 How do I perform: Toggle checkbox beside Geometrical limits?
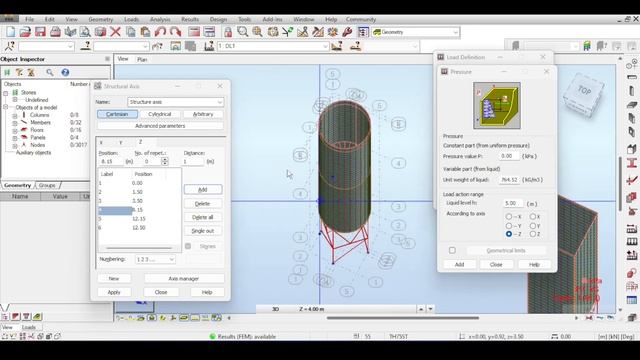[452, 250]
